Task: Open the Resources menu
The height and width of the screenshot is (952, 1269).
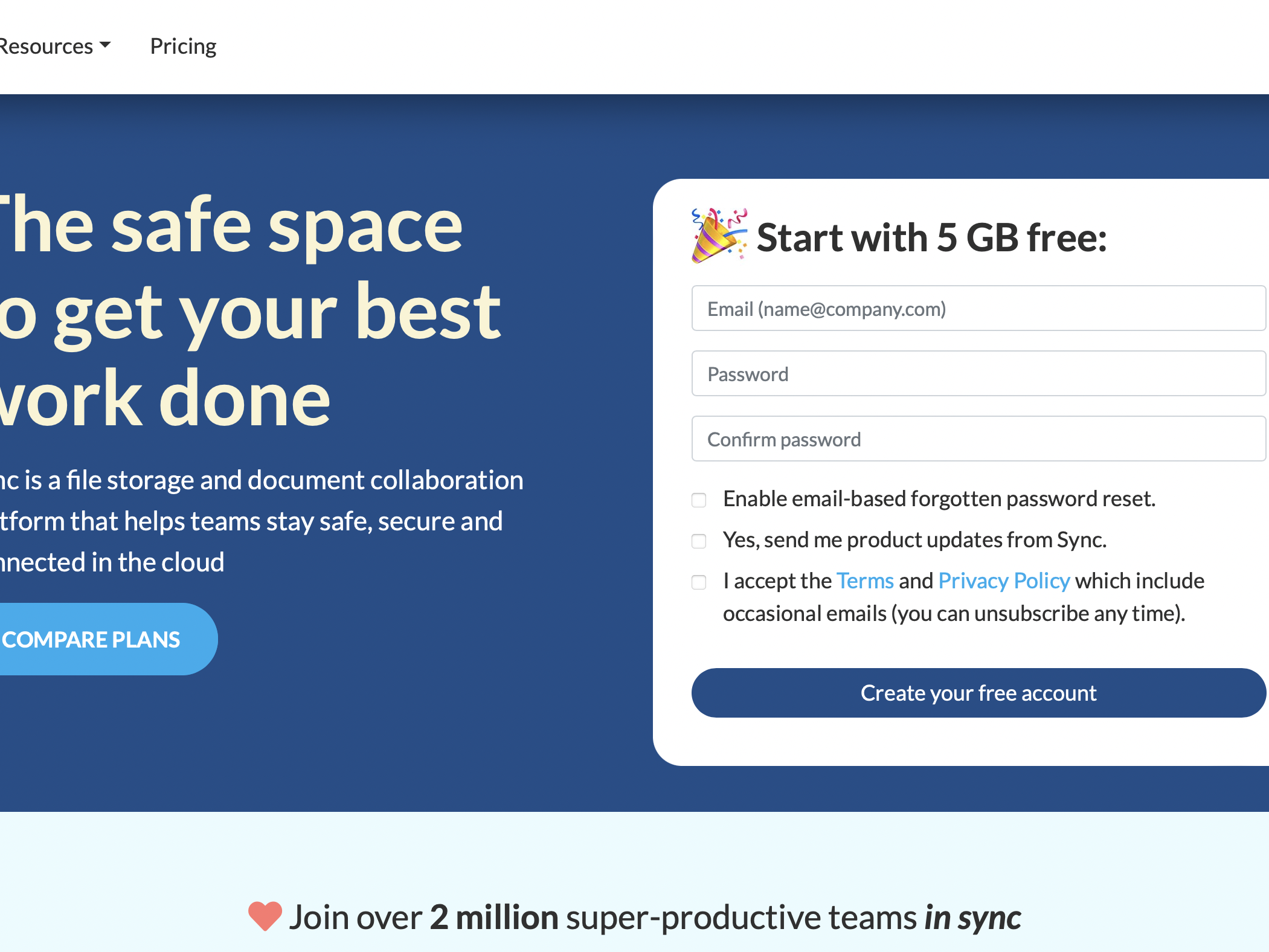Action: coord(46,47)
